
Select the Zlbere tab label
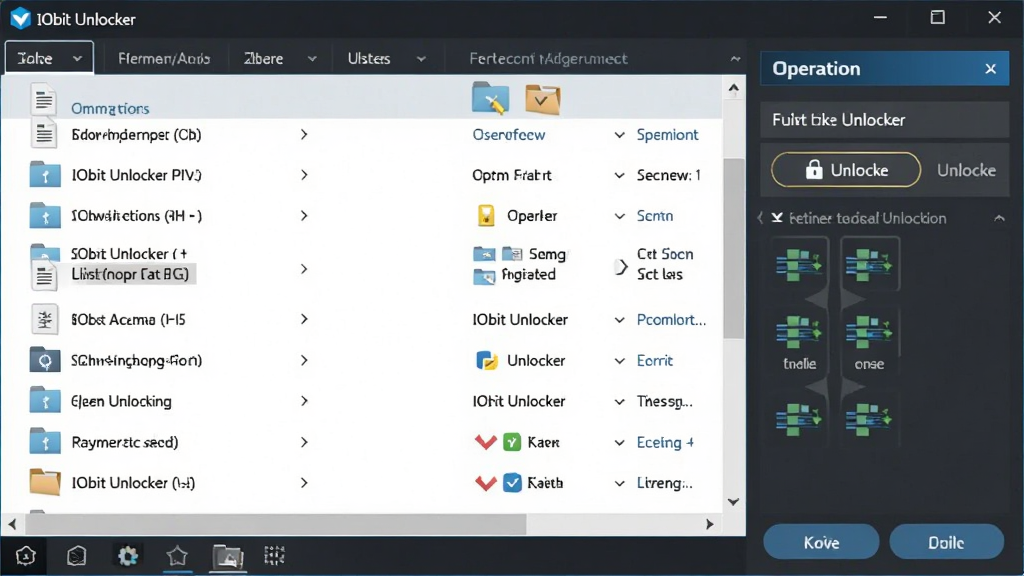tap(263, 58)
